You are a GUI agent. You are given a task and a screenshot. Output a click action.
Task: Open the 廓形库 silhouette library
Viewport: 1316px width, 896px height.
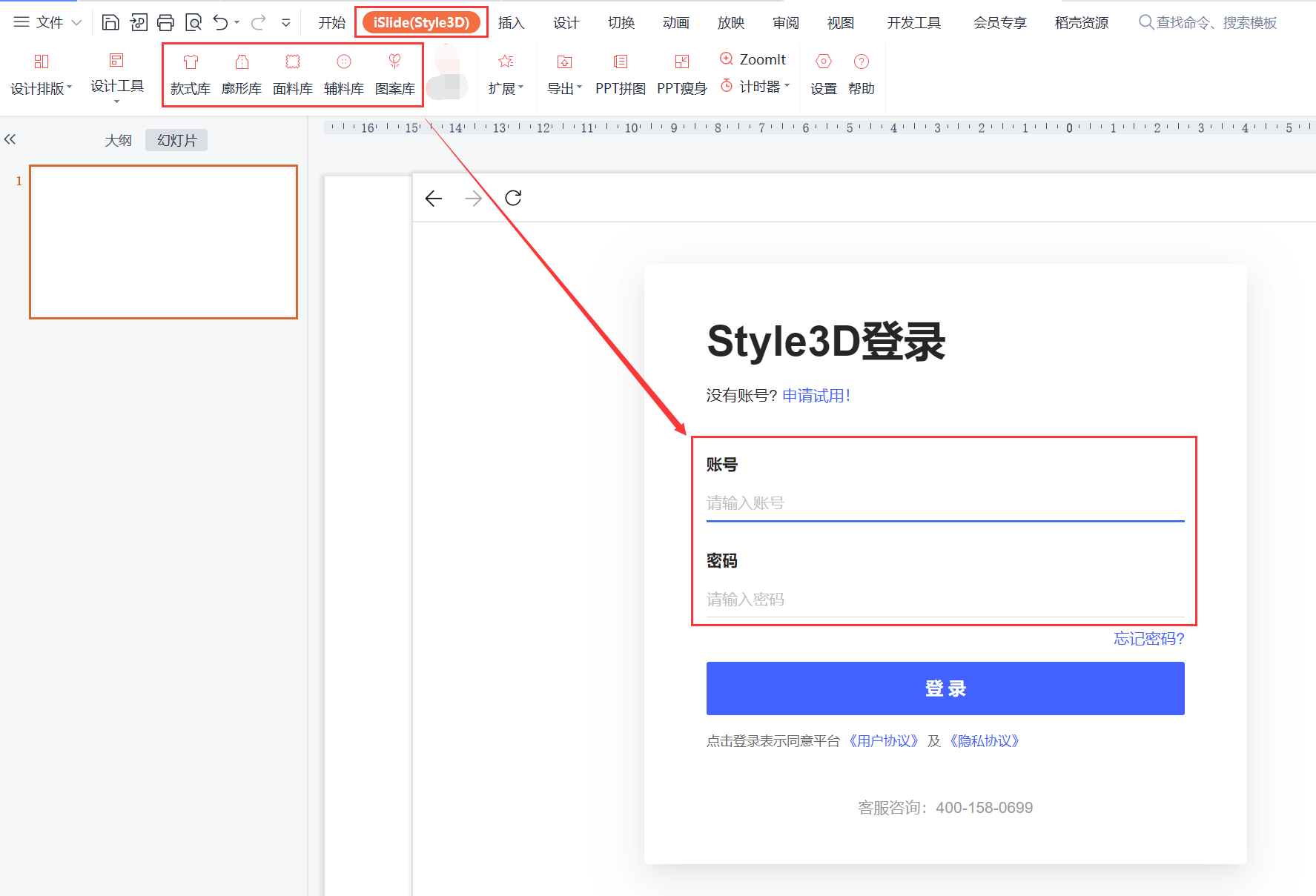242,75
